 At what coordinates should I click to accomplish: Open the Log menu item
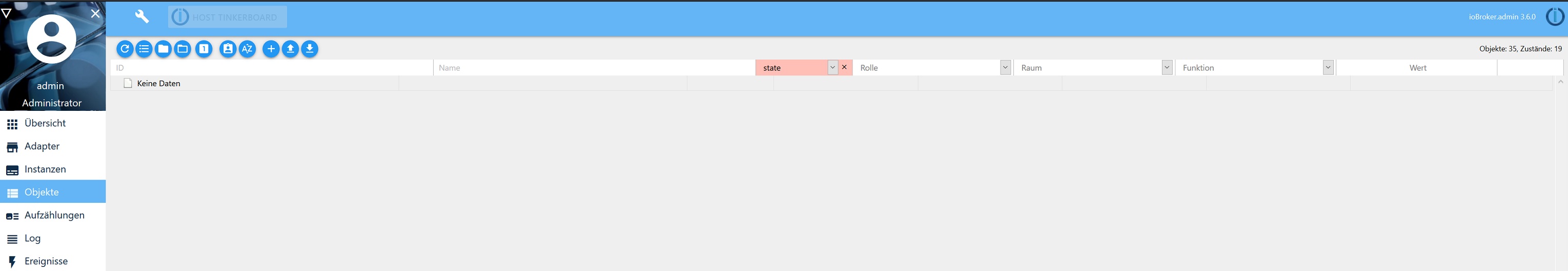[x=53, y=238]
